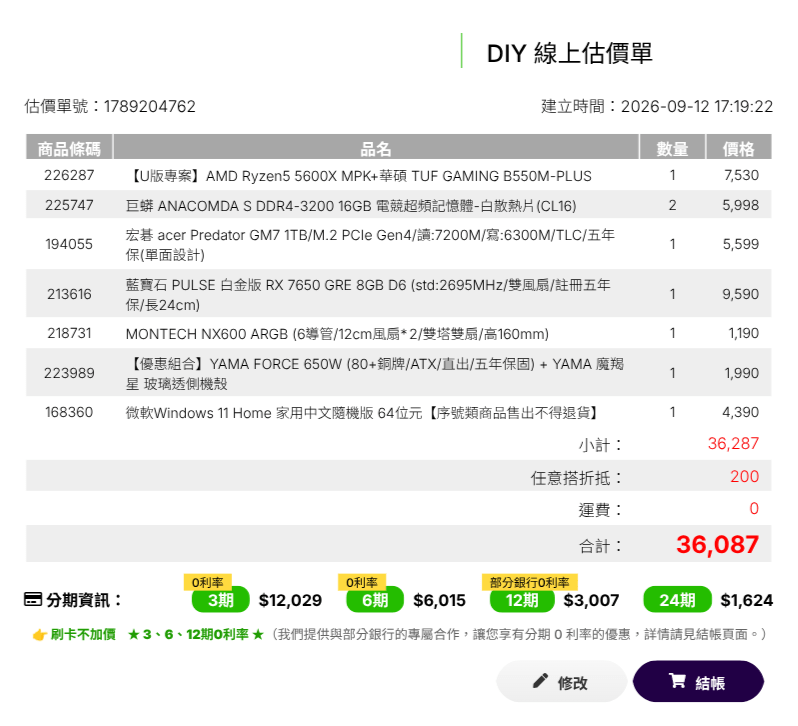This screenshot has height=726, width=798.
Task: Click the 估價單號 1789204762 text
Action: click(x=110, y=106)
